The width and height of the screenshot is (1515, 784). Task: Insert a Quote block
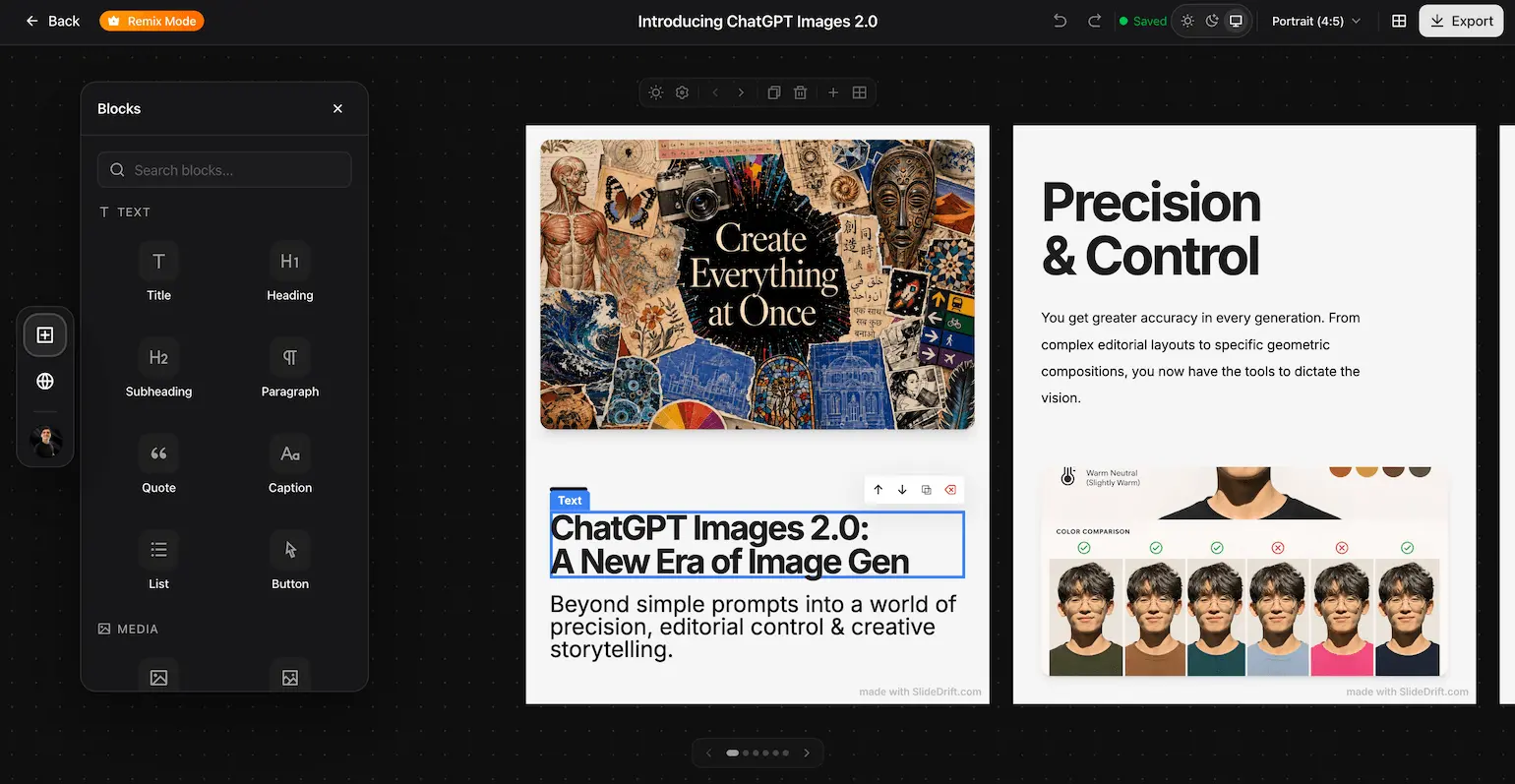click(158, 465)
